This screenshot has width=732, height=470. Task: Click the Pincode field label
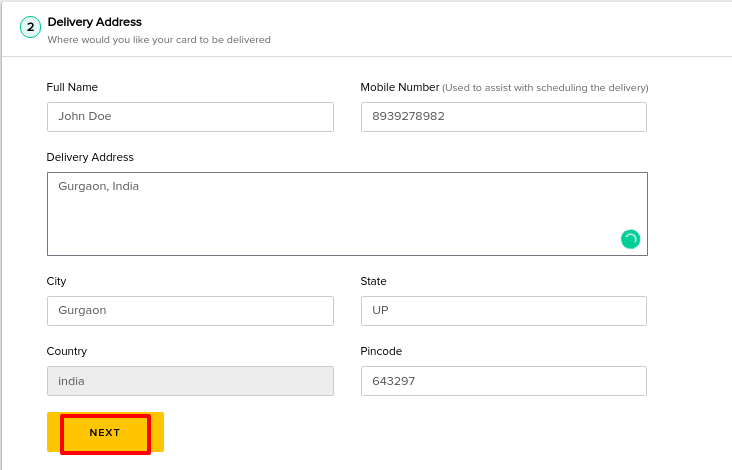tap(381, 351)
